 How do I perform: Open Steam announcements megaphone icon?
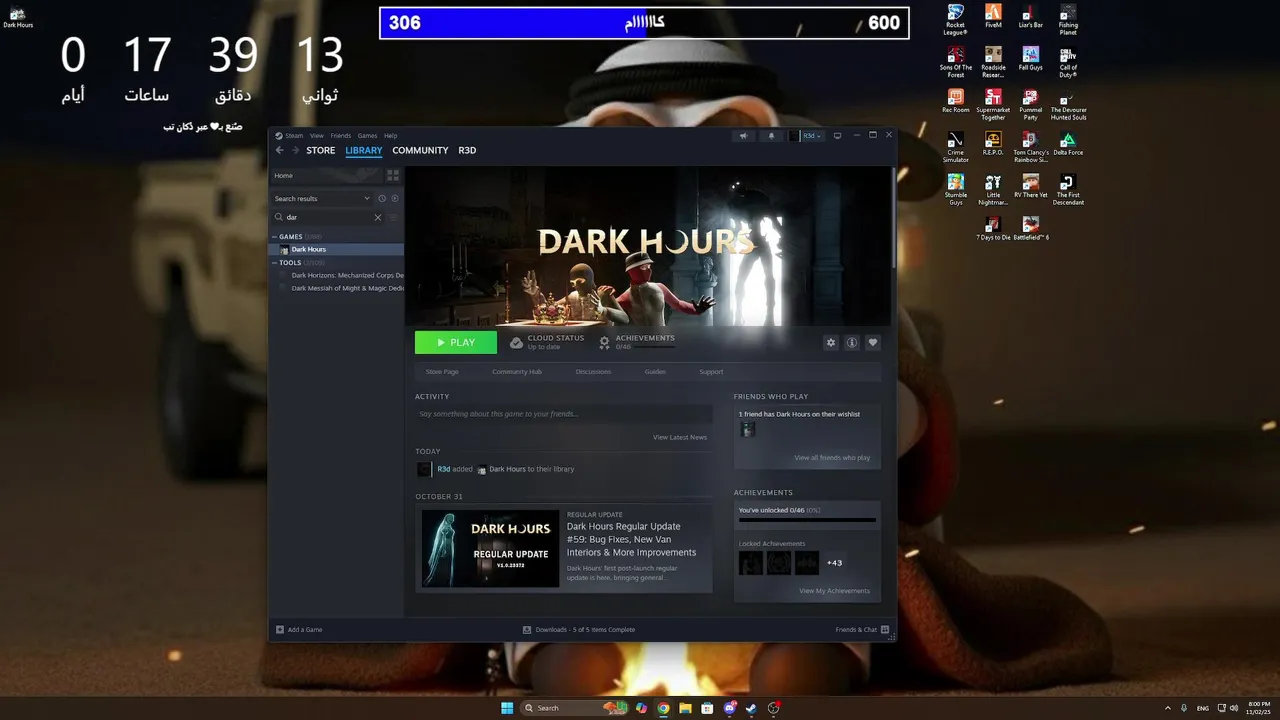(x=743, y=136)
